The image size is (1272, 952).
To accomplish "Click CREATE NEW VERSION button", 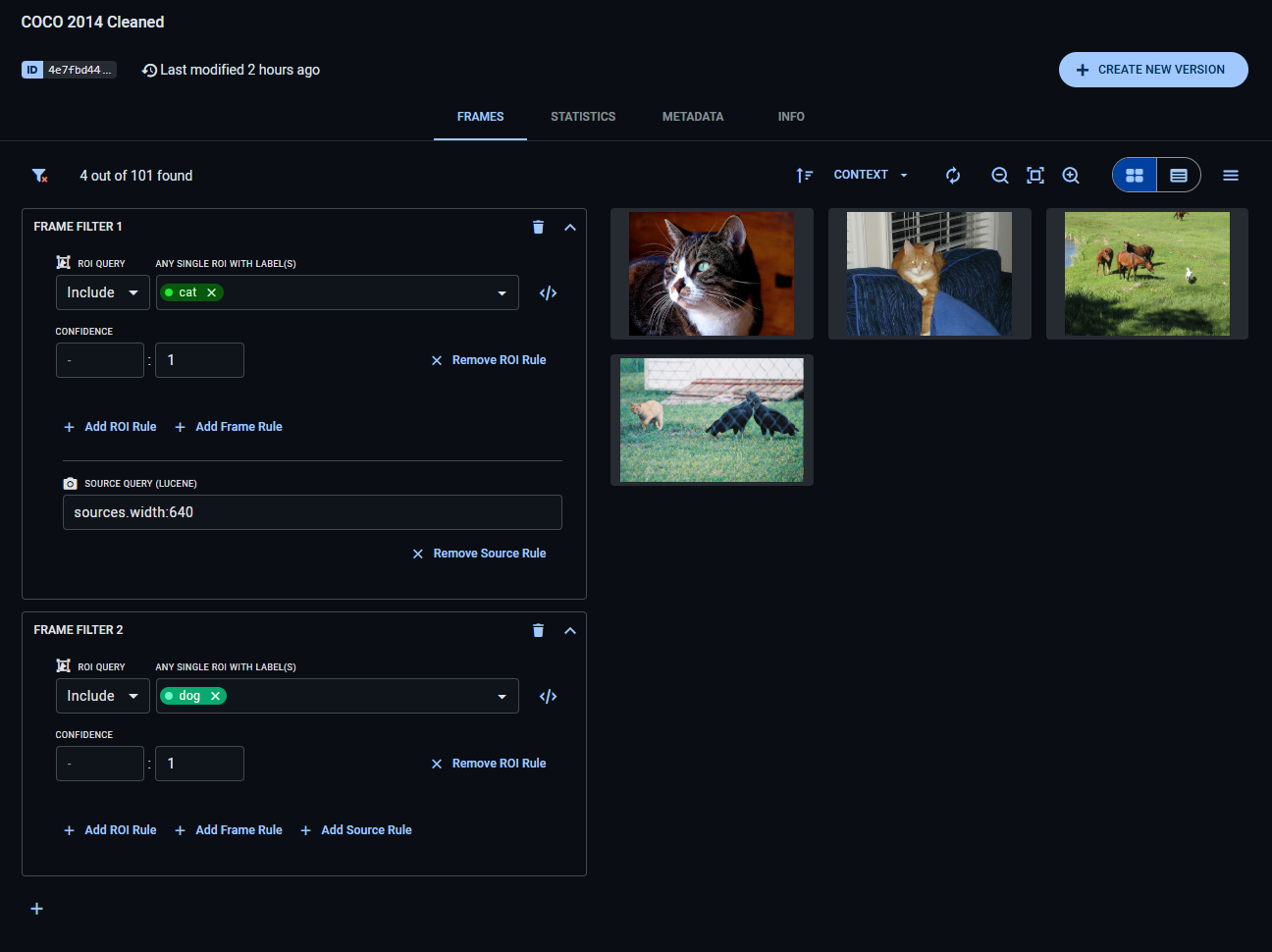I will tap(1153, 70).
